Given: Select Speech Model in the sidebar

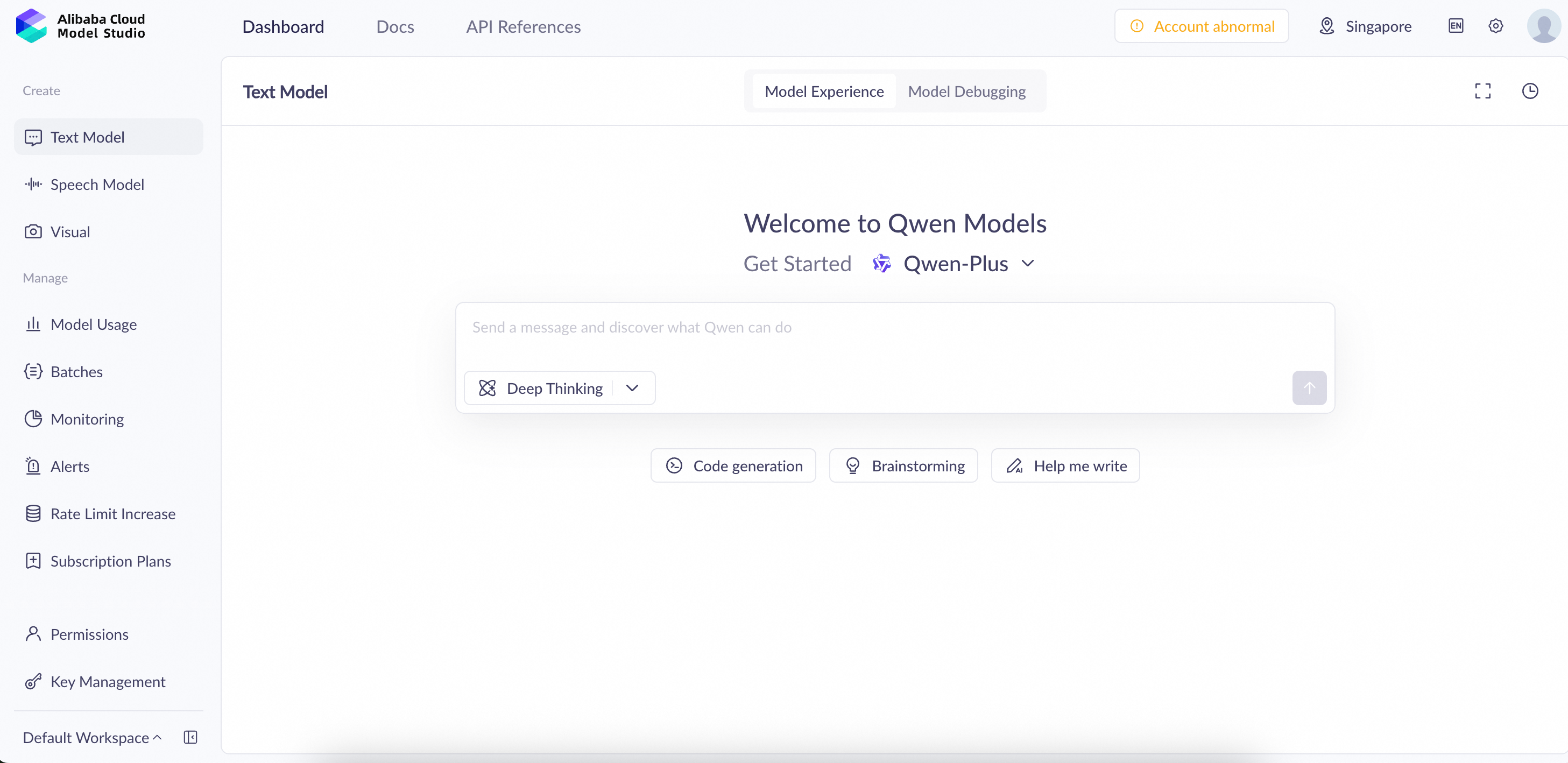Looking at the screenshot, I should pyautogui.click(x=108, y=185).
